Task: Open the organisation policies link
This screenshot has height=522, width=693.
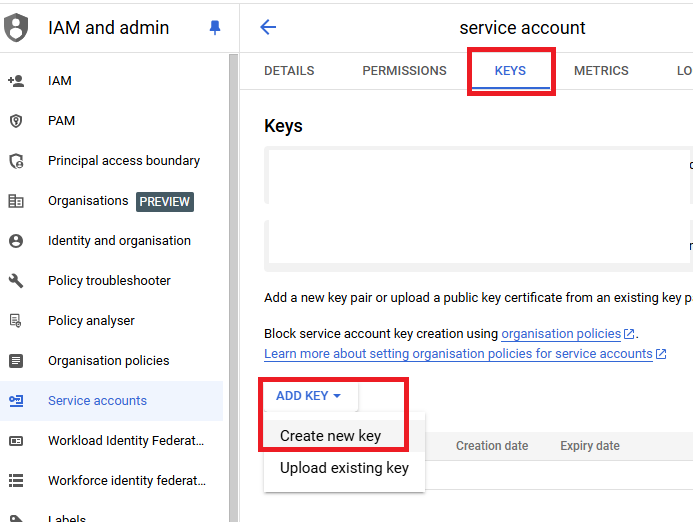Action: tap(561, 333)
